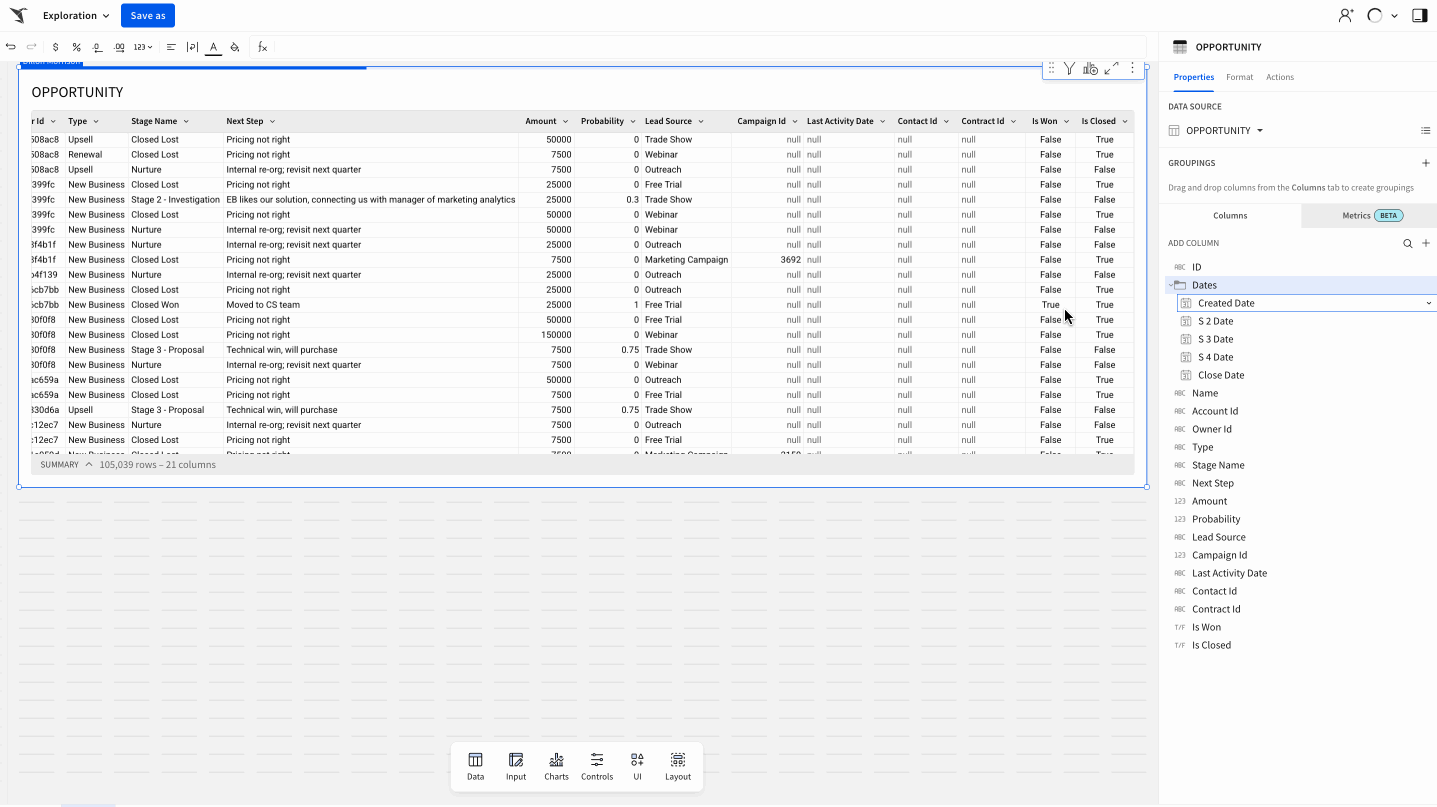Click the search icon in the Columns panel
The width and height of the screenshot is (1437, 807).
1407,243
